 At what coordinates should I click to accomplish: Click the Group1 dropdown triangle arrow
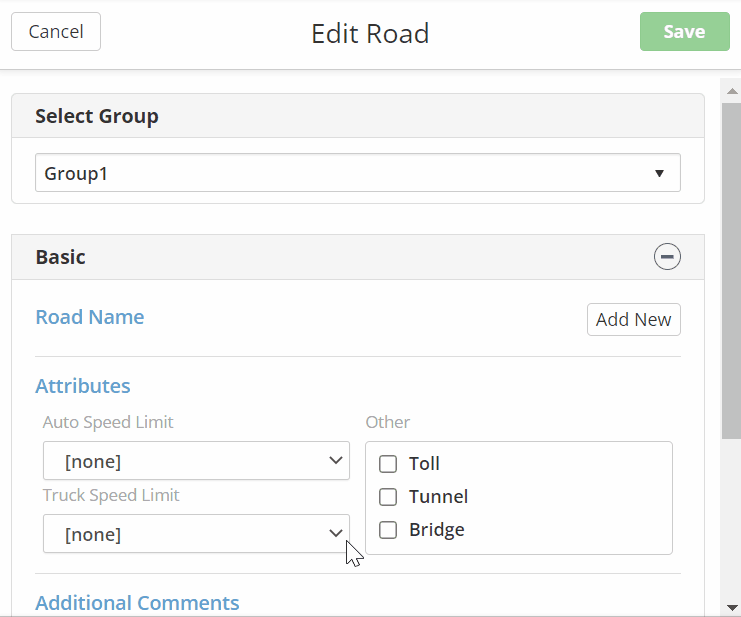[x=659, y=173]
